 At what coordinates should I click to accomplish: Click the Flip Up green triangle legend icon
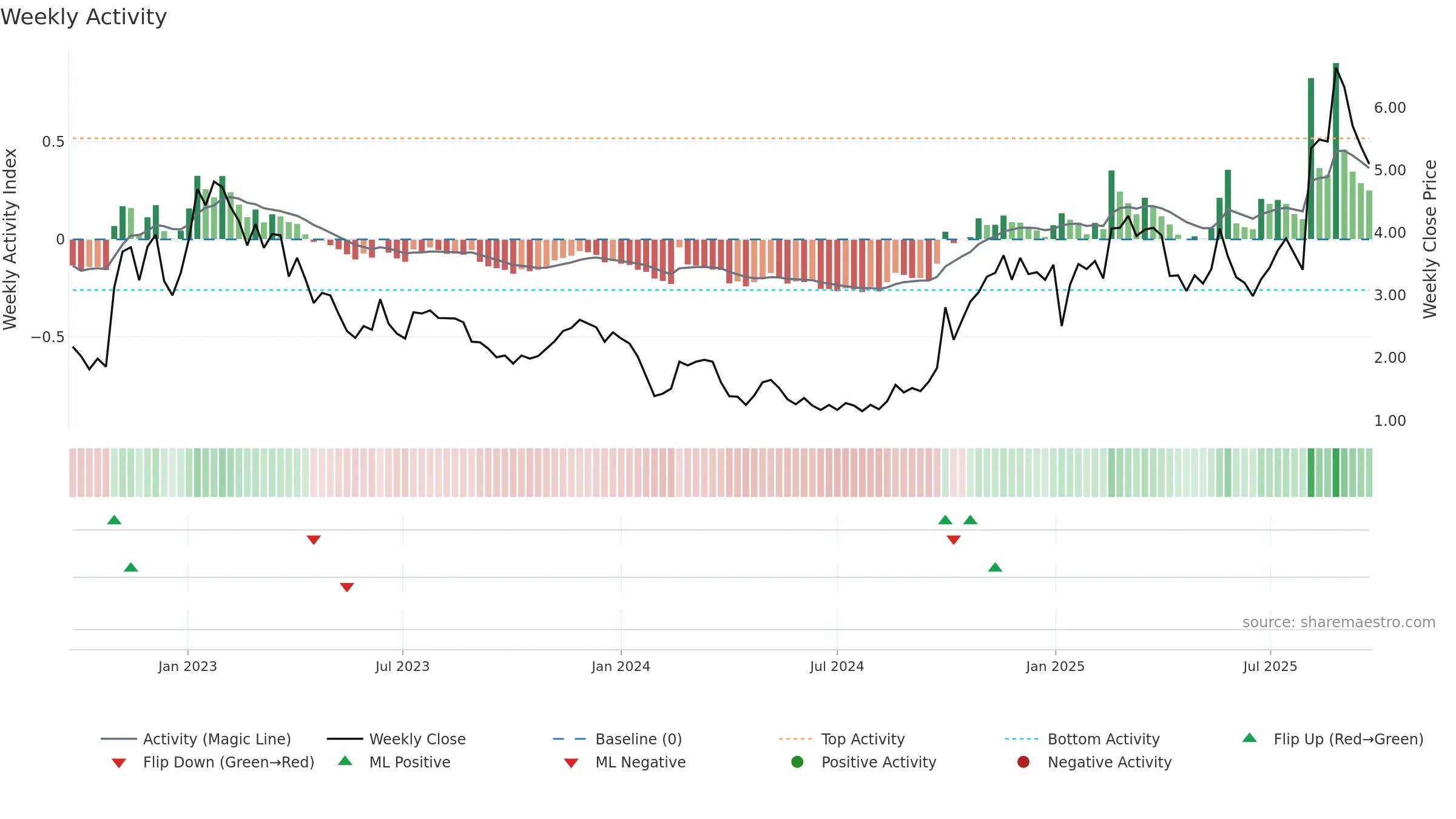pyautogui.click(x=1249, y=738)
